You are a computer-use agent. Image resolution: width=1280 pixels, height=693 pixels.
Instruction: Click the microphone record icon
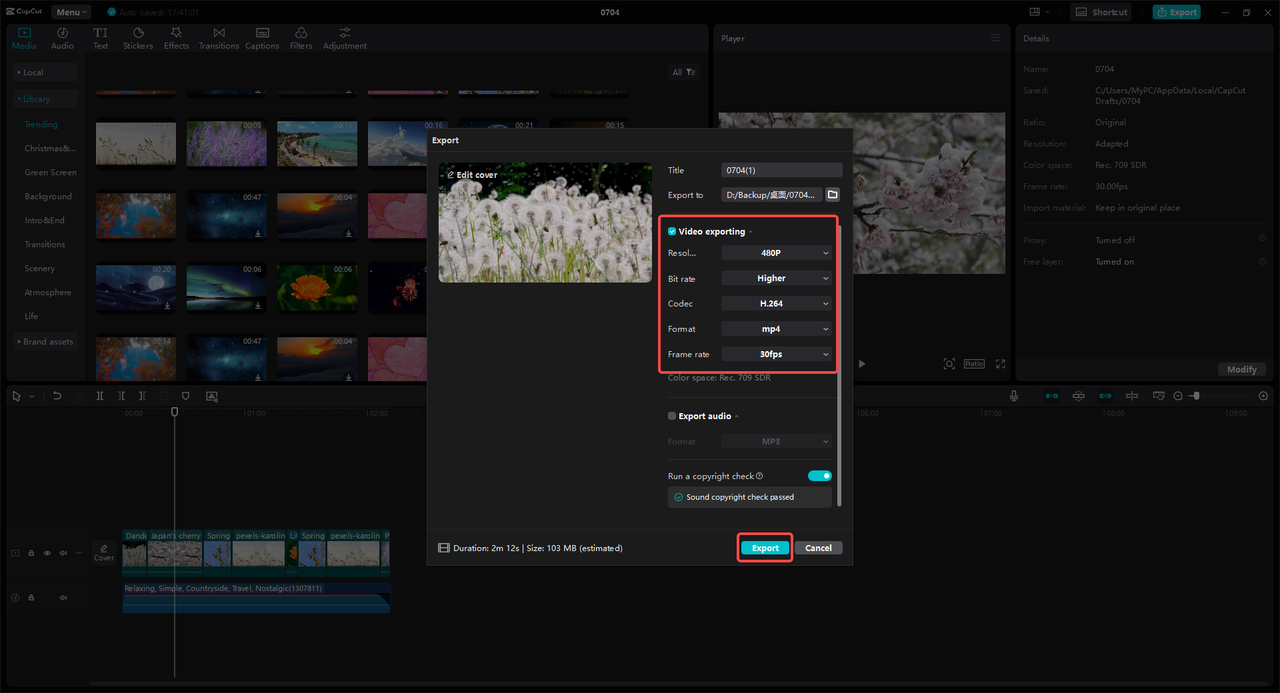coord(1014,396)
